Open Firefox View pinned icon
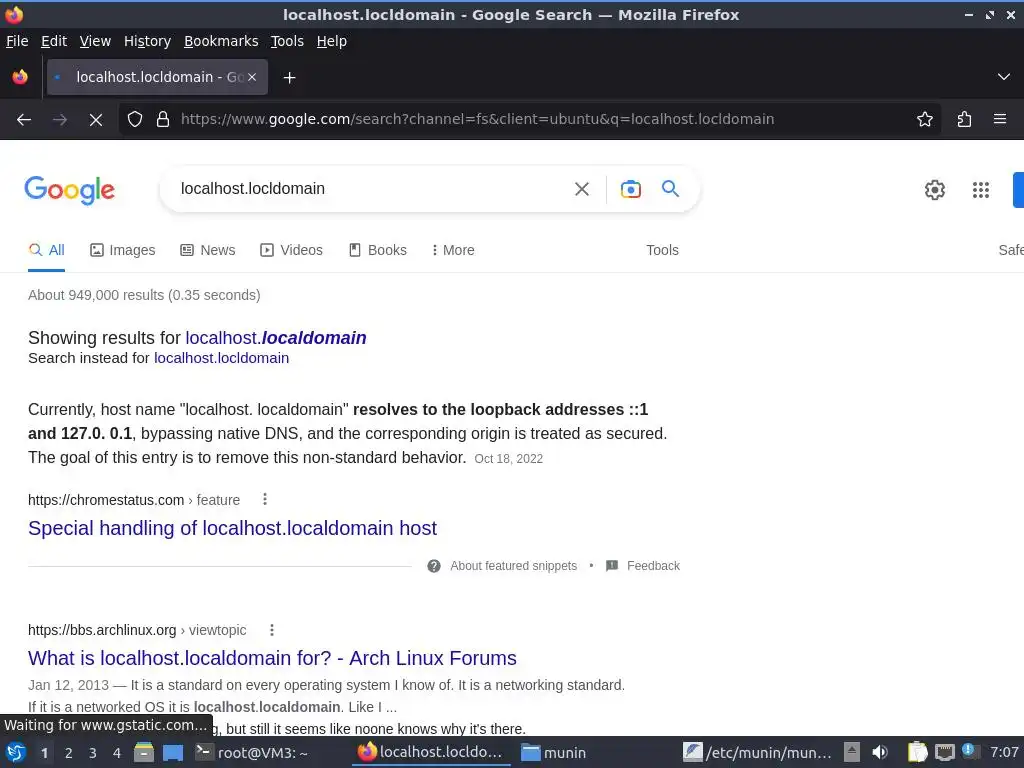The width and height of the screenshot is (1024, 768). coord(20,77)
